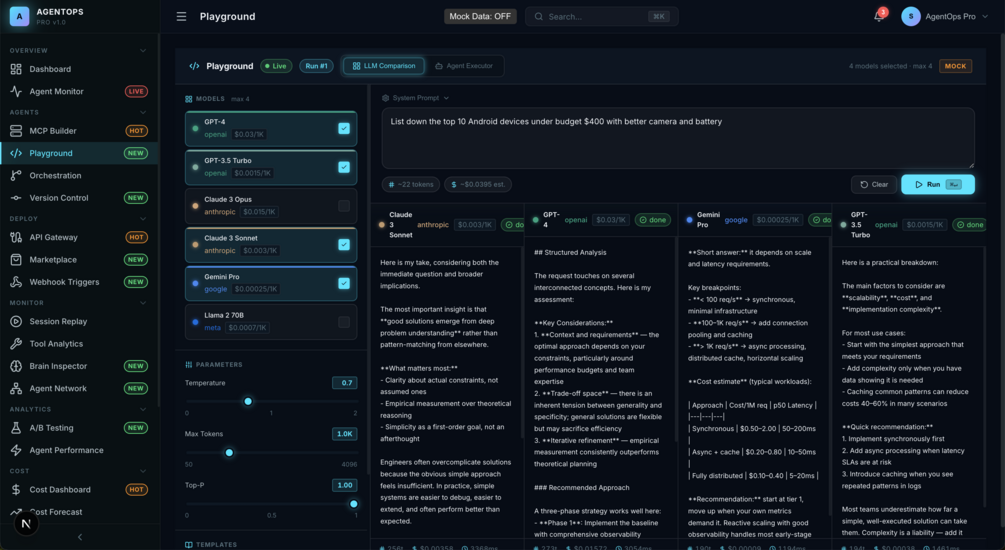Open Agent Monitor pulse icon
Screen dimensions: 1005x550
pos(16,92)
